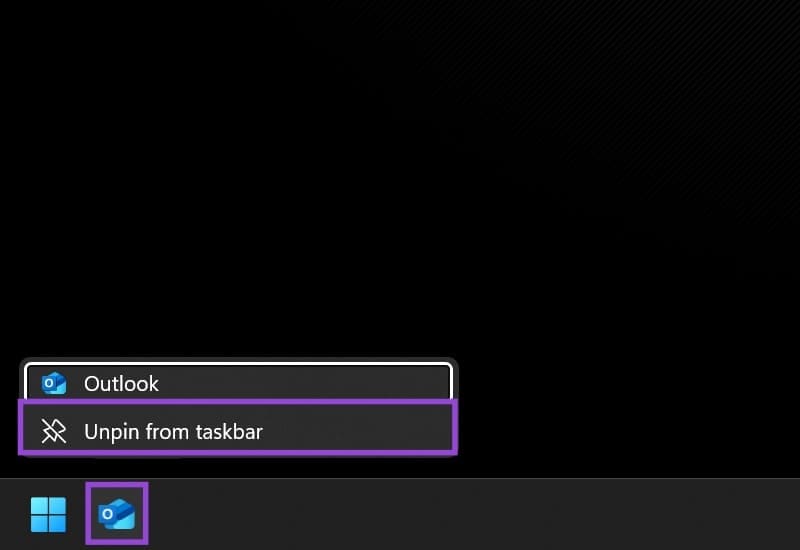
Task: Select Unpin from taskbar
Action: [238, 428]
